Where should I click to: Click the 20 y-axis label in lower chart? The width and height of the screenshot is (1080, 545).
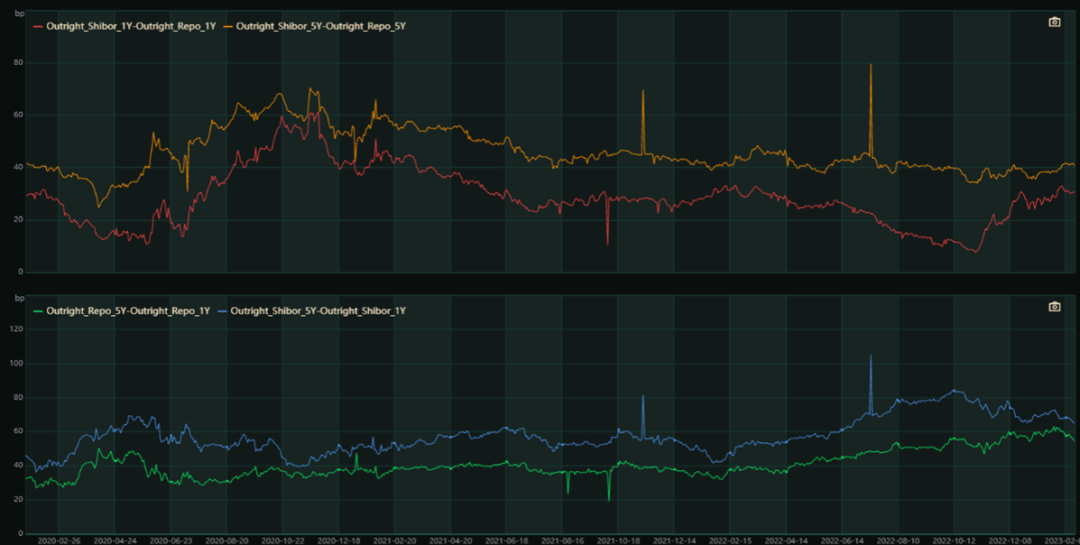pyautogui.click(x=19, y=500)
